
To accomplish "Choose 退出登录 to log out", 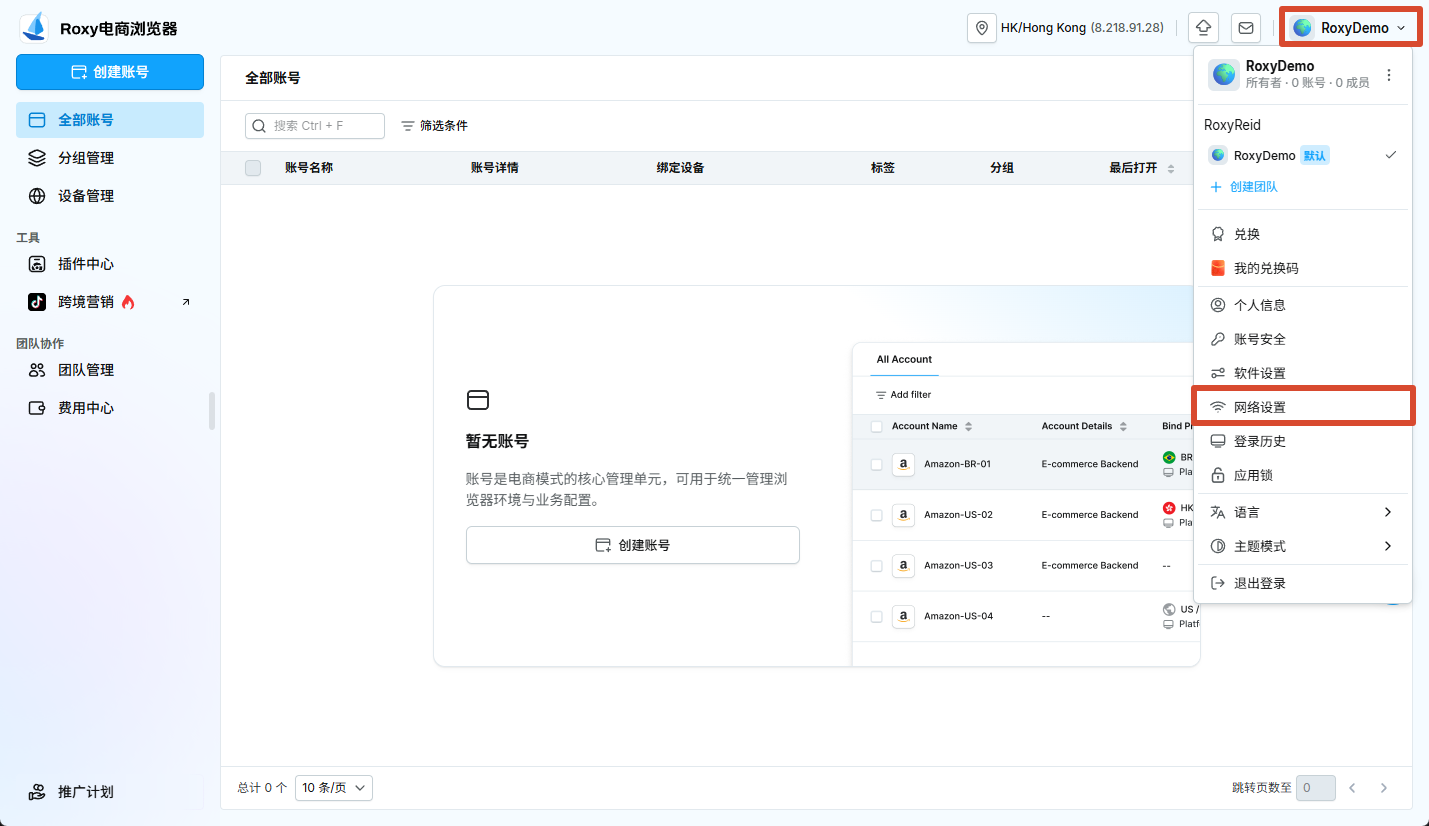I will tap(1303, 583).
